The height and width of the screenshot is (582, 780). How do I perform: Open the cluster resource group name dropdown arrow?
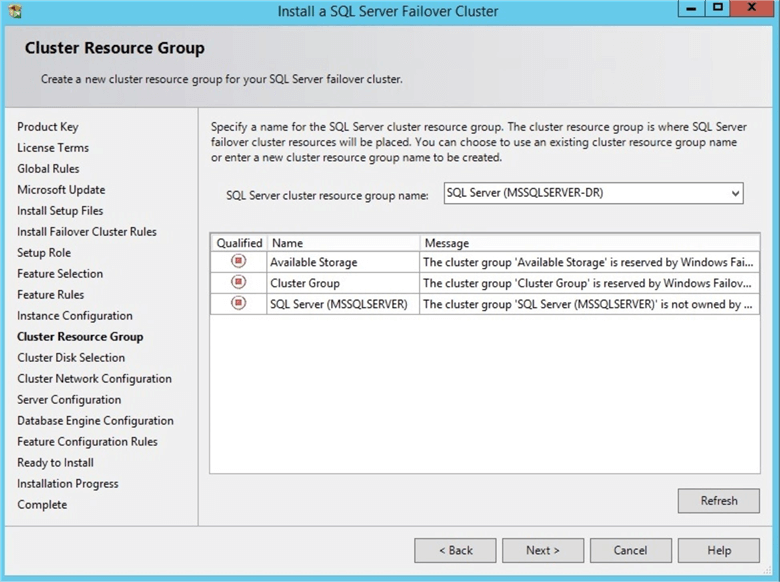point(735,194)
